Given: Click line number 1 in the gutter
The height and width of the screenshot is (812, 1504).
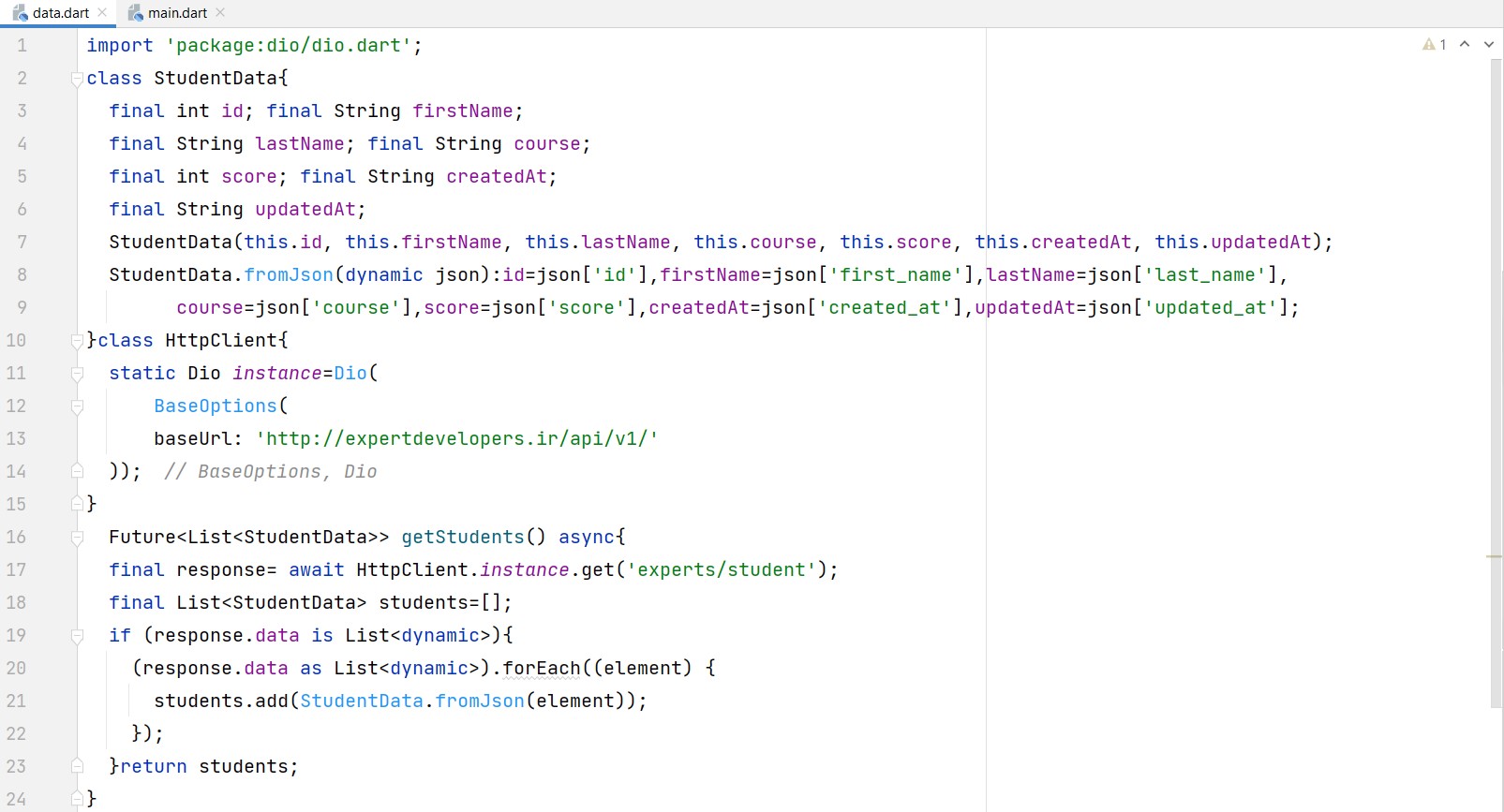Looking at the screenshot, I should (x=22, y=45).
